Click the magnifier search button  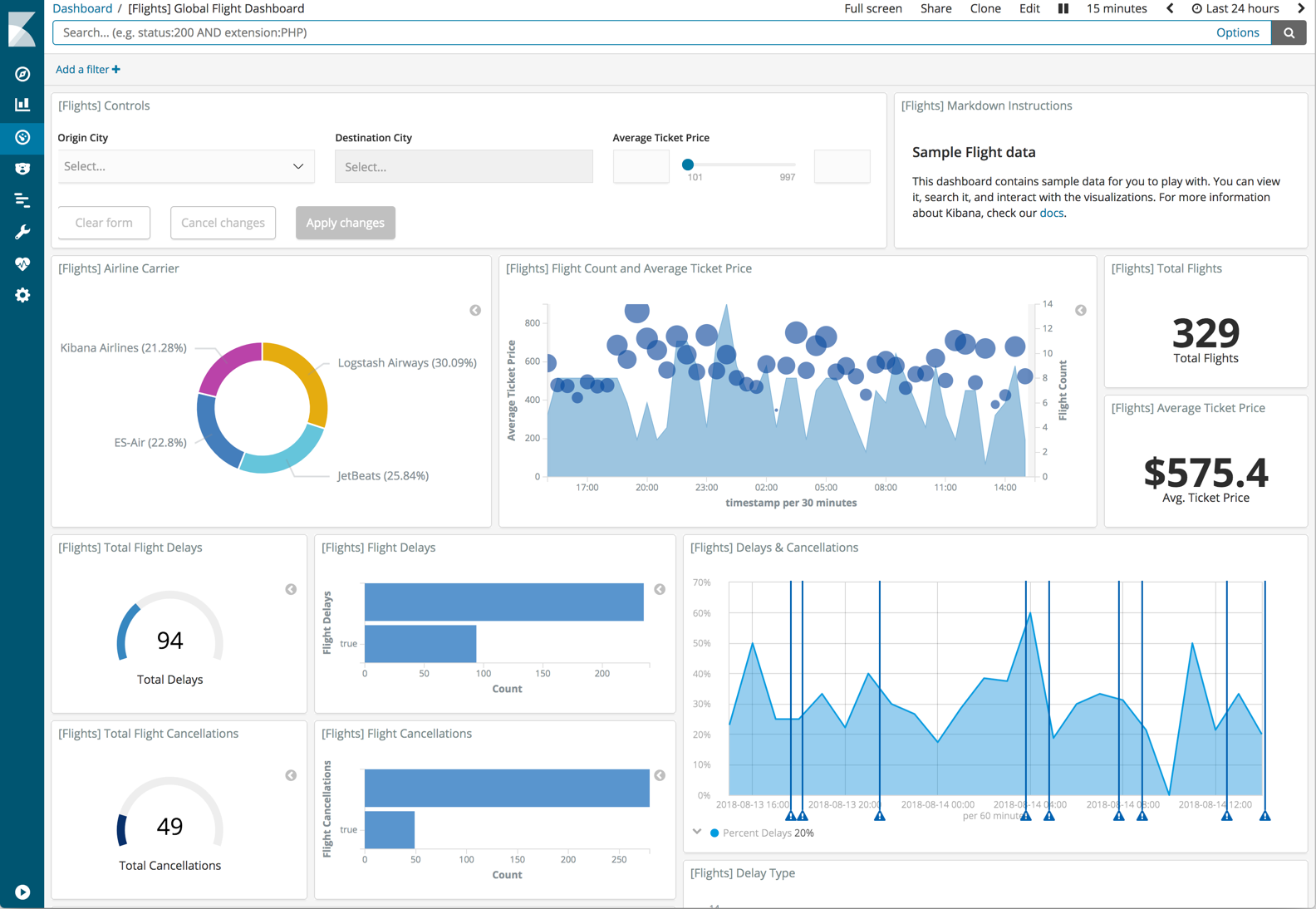(x=1289, y=32)
